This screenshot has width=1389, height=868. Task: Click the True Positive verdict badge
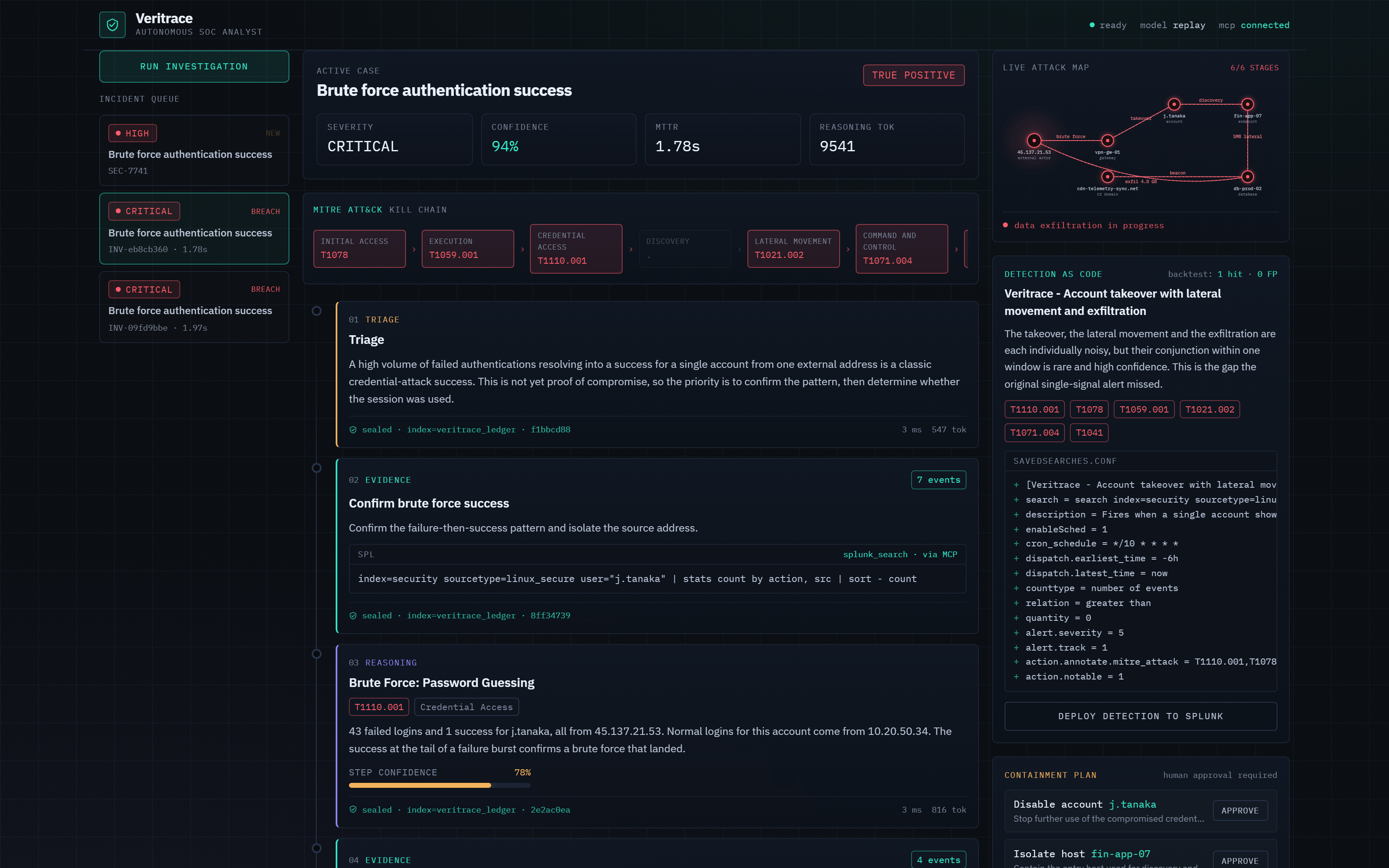(x=913, y=75)
